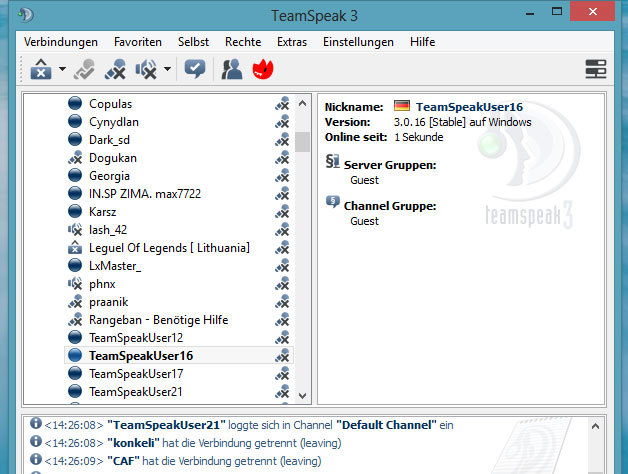Open the Einstellungen menu
The height and width of the screenshot is (474, 628).
pos(358,42)
